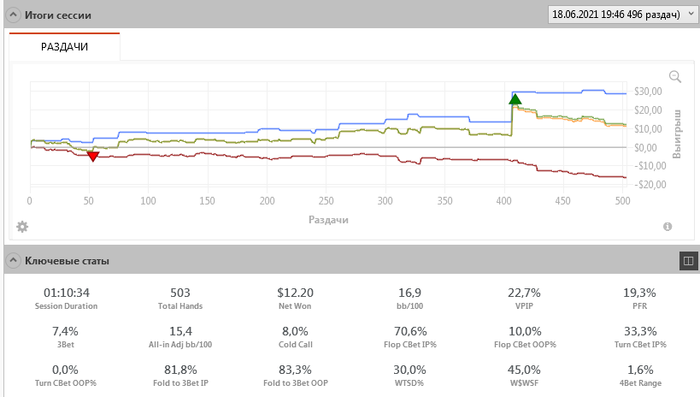This screenshot has width=700, height=397.
Task: Toggle the key stats column layout icon
Action: tap(688, 261)
